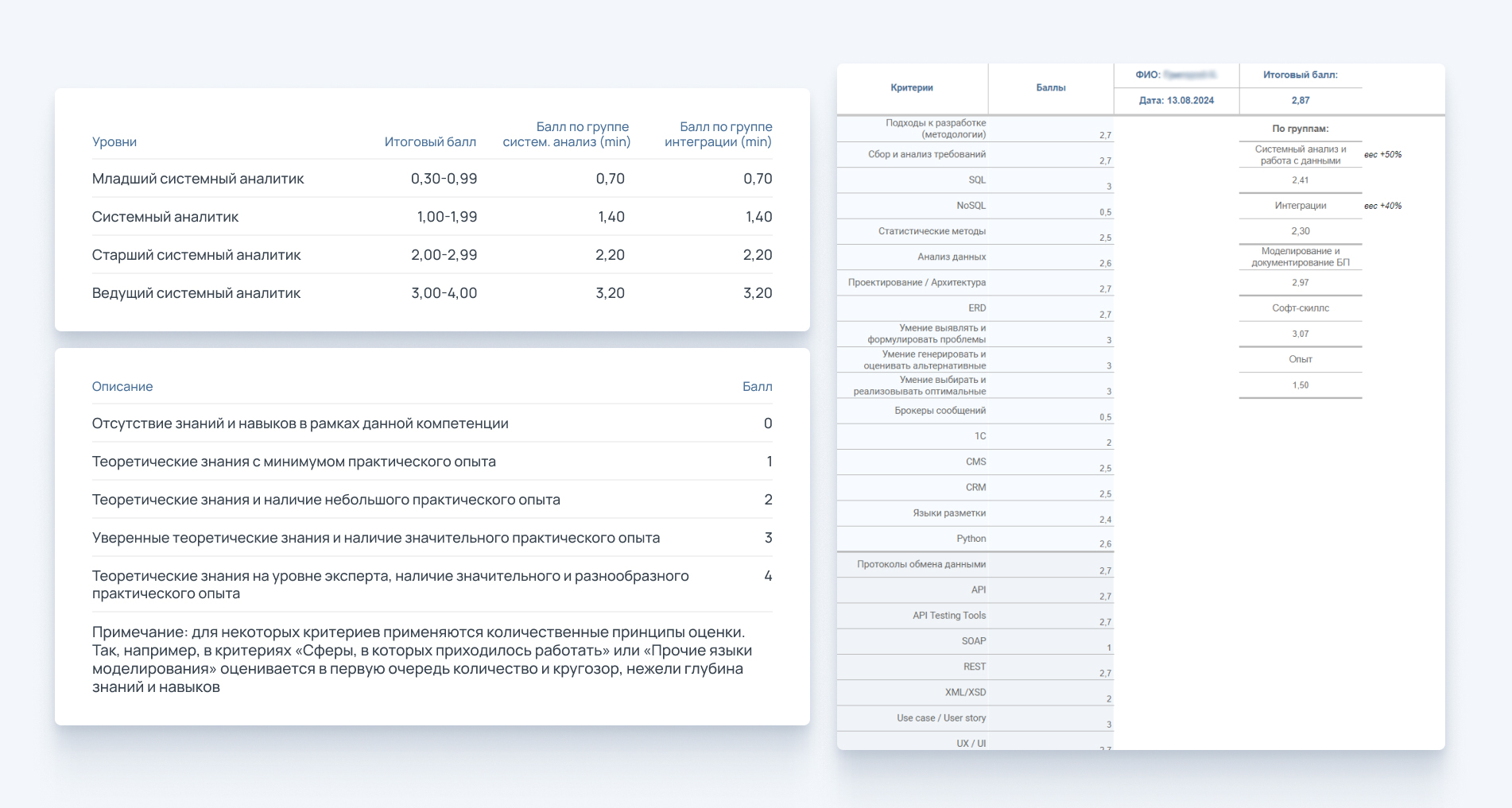The image size is (1512, 808).
Task: Select the 'Младший системный аналитик' row label
Action: click(198, 179)
